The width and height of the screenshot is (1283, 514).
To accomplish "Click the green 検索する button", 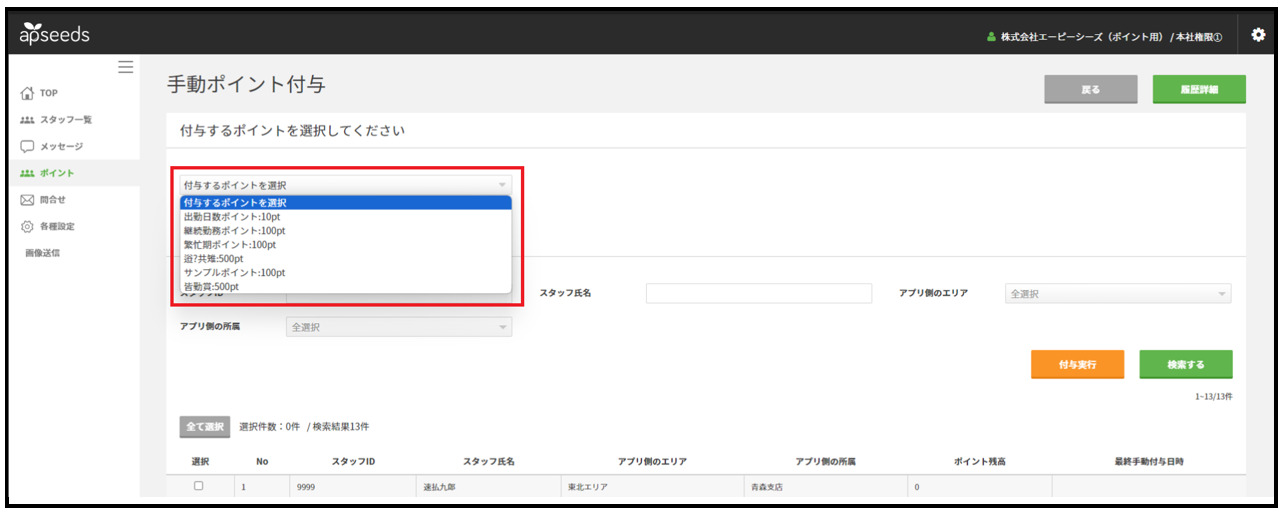I will click(1185, 365).
